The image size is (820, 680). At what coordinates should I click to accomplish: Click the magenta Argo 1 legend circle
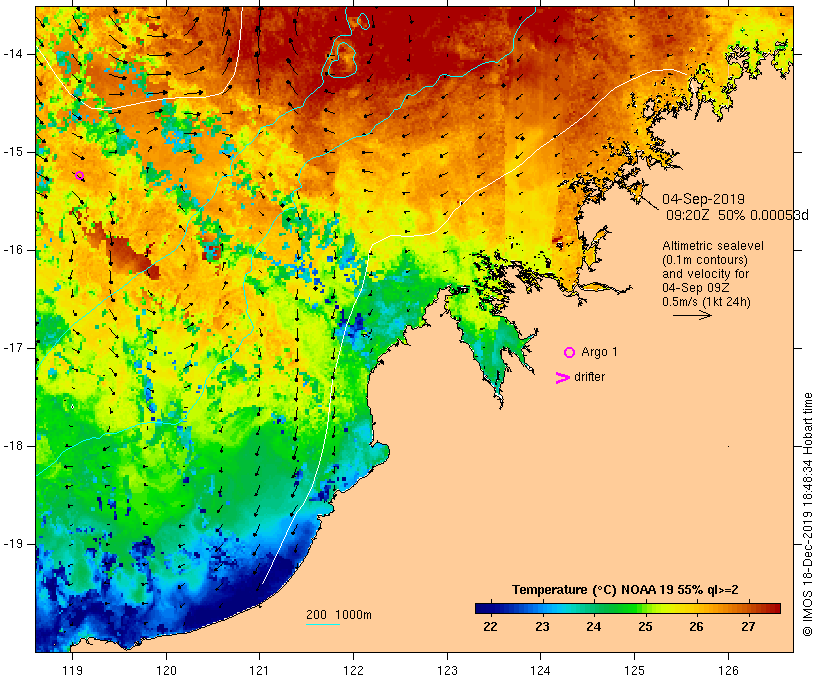[570, 353]
